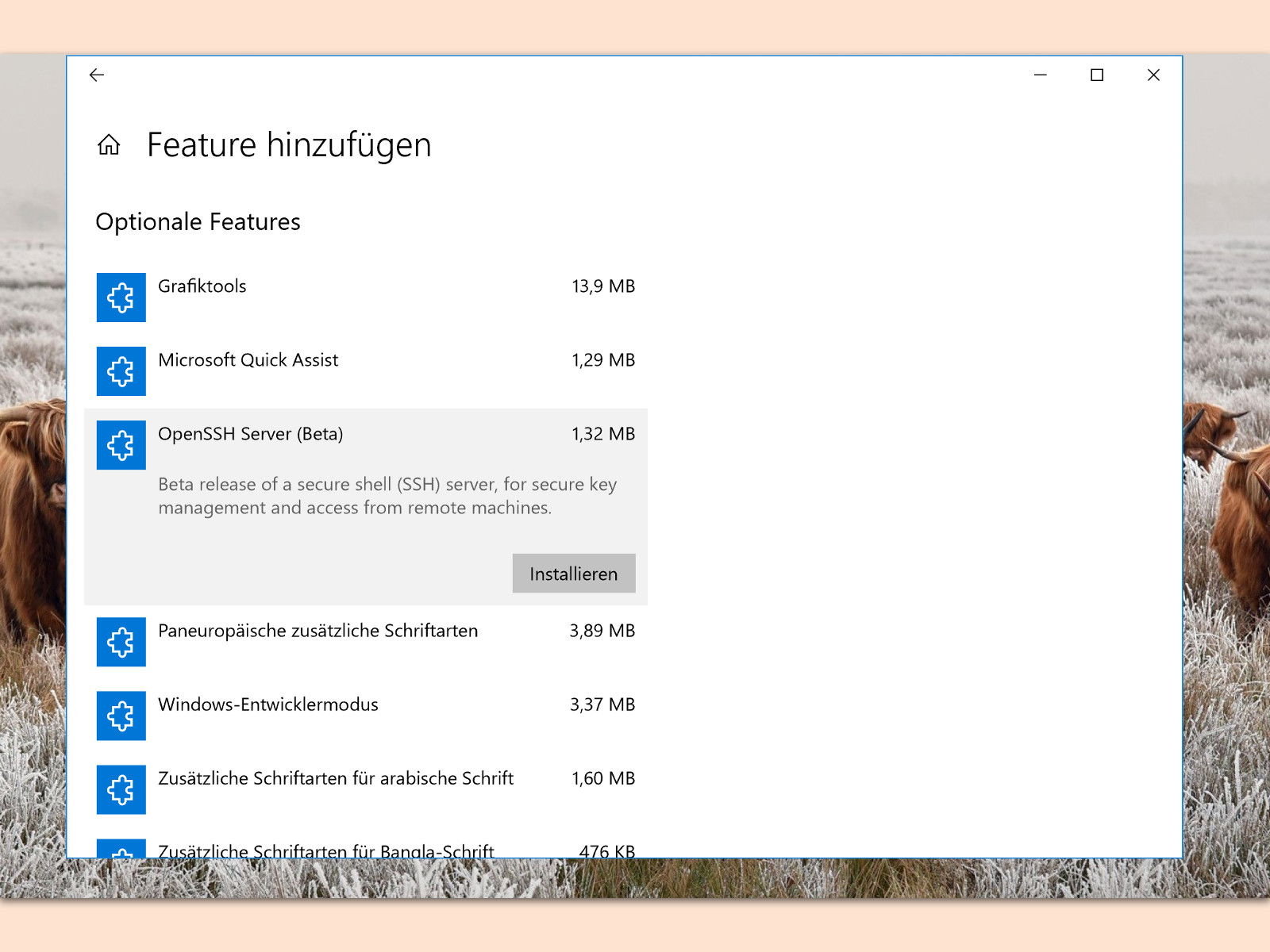Click the Optionale Features heading

(198, 221)
